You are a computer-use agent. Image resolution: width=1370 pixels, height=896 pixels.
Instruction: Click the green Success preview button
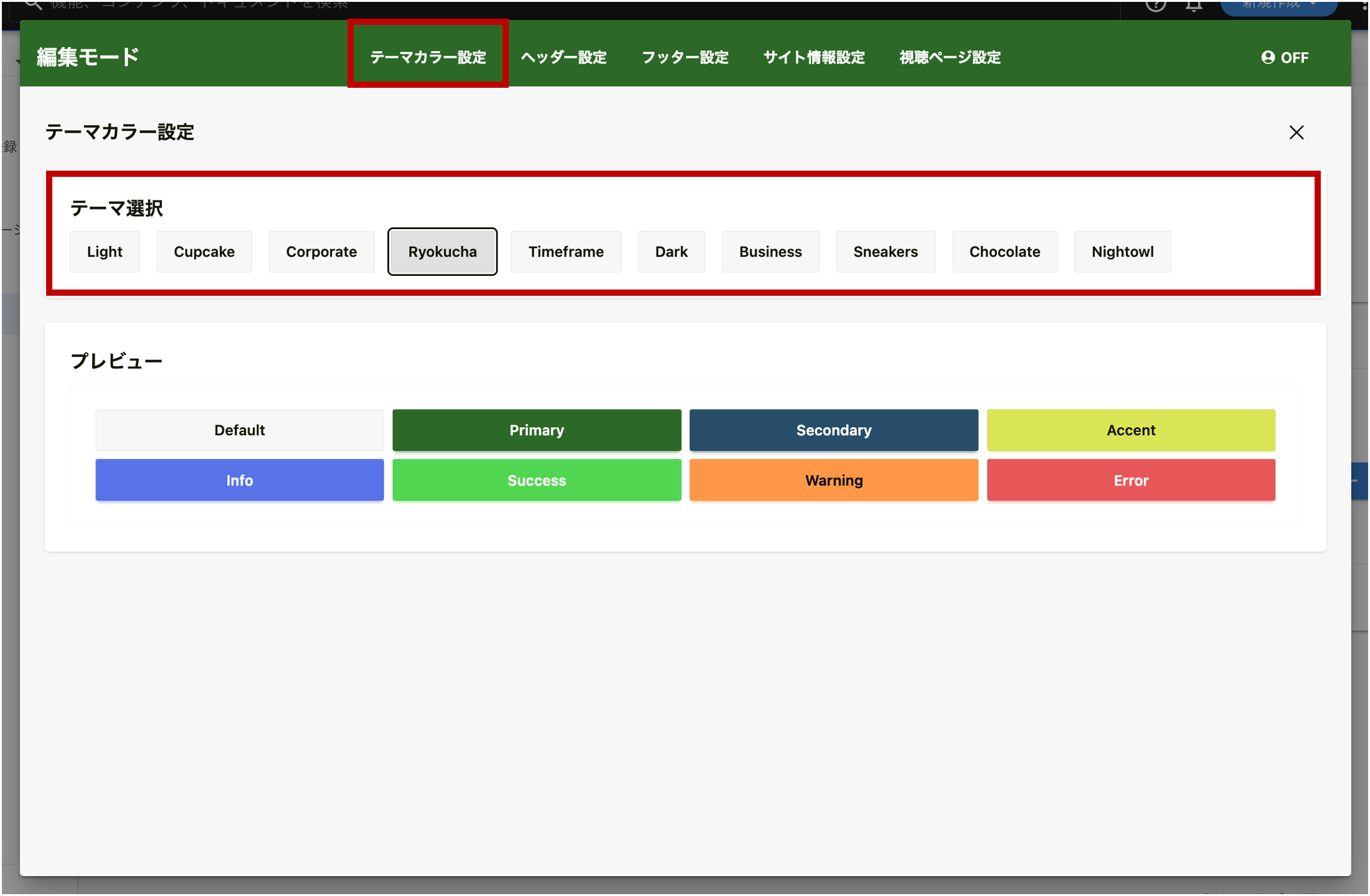tap(537, 480)
